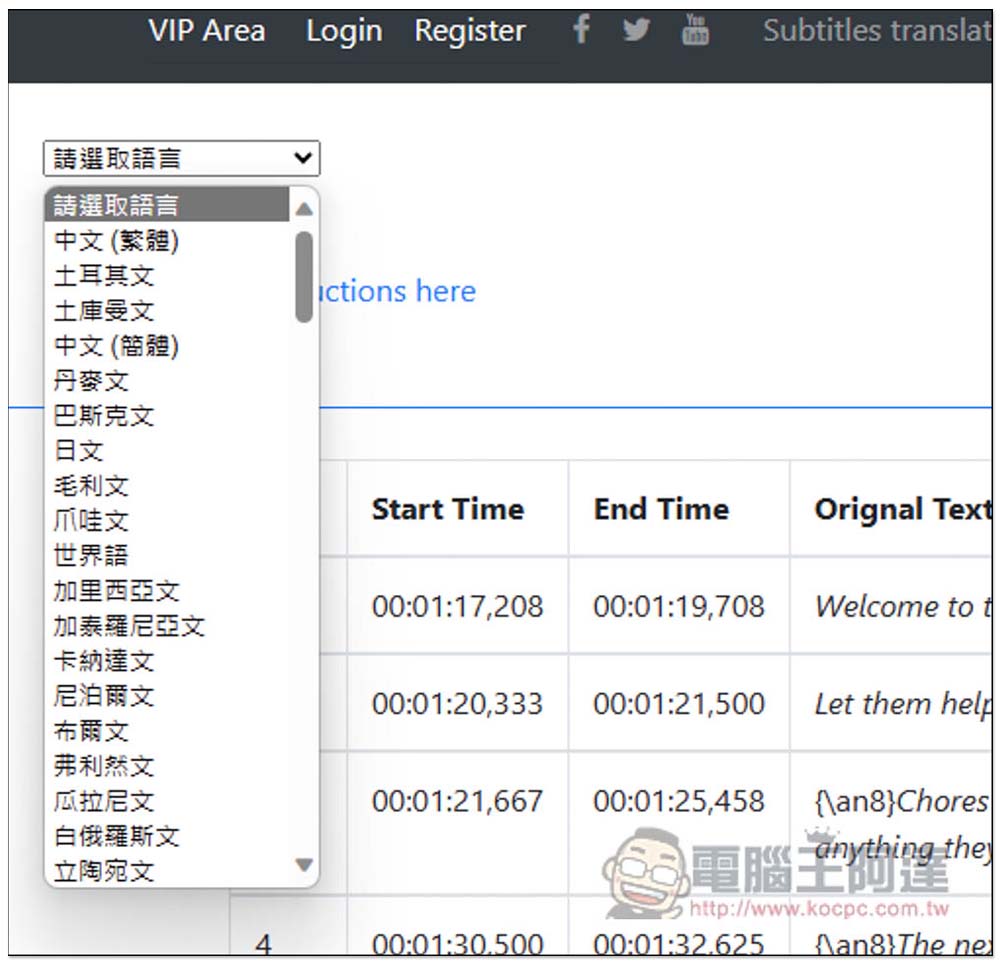The image size is (1000, 966).
Task: Expand the 請選取語言 language combo box
Action: pos(181,158)
